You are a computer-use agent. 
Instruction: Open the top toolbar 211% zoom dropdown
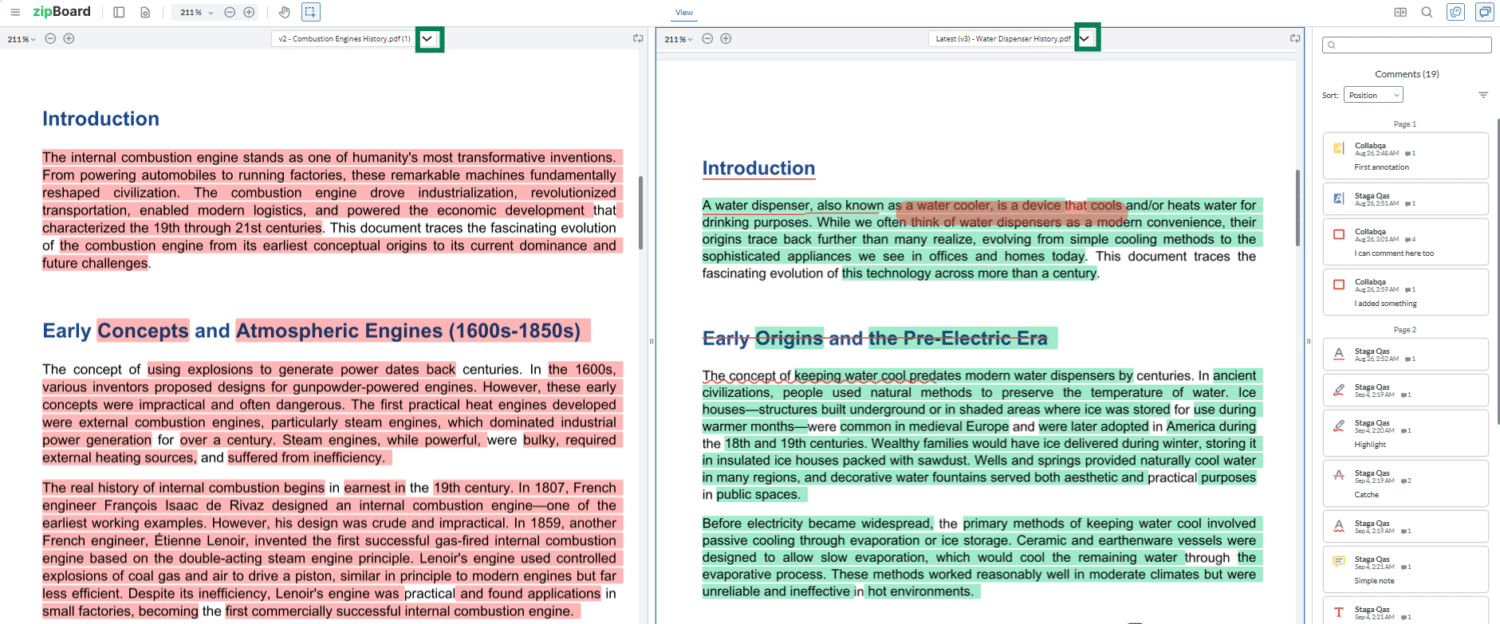coord(195,12)
